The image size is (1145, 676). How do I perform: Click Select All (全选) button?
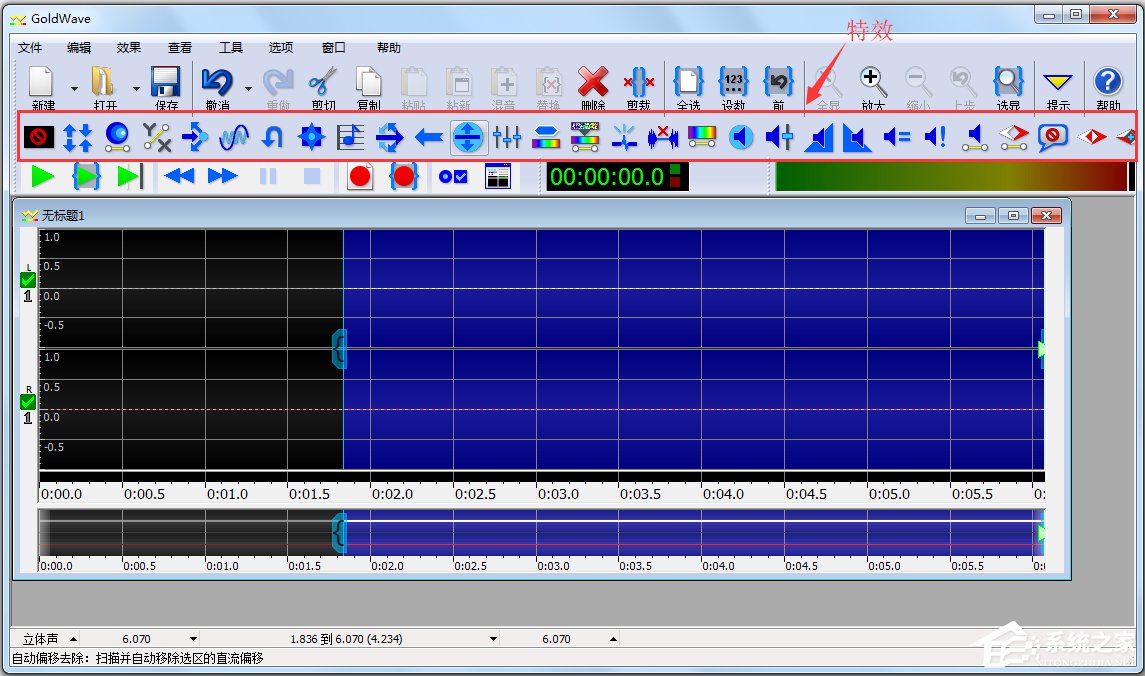[688, 87]
